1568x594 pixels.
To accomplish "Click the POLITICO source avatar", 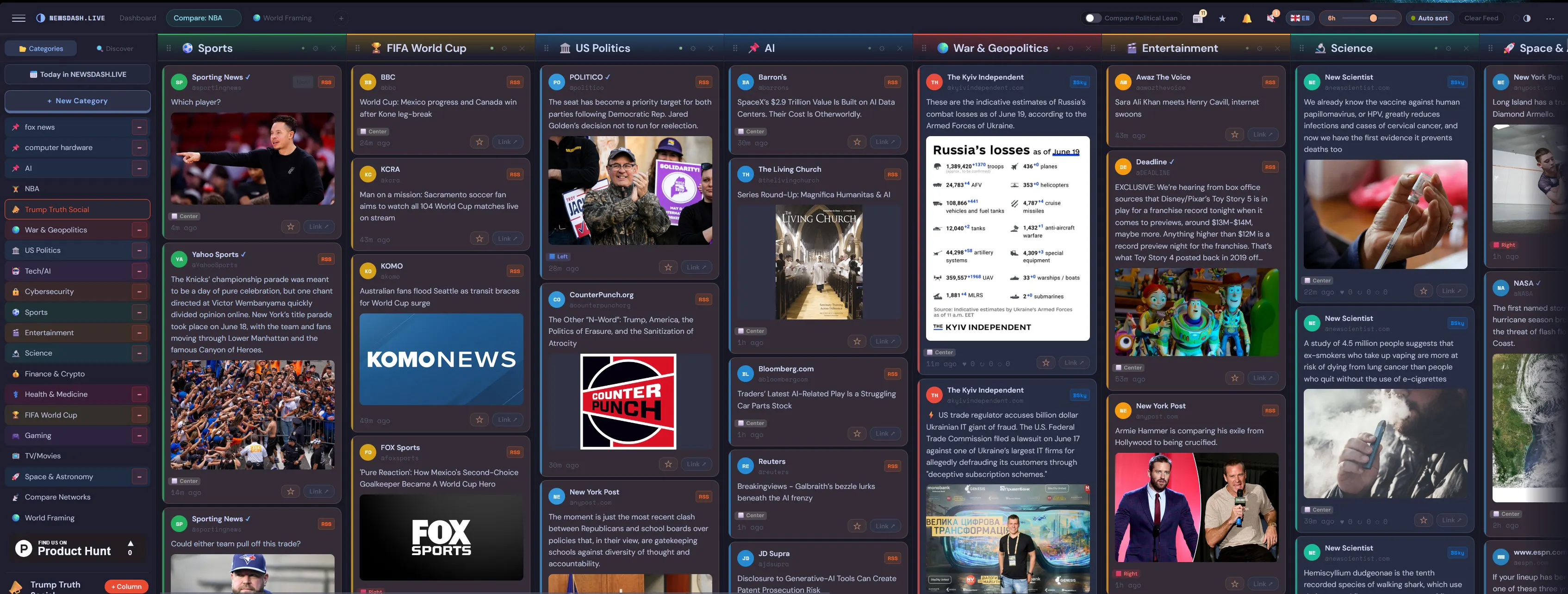I will tap(556, 82).
